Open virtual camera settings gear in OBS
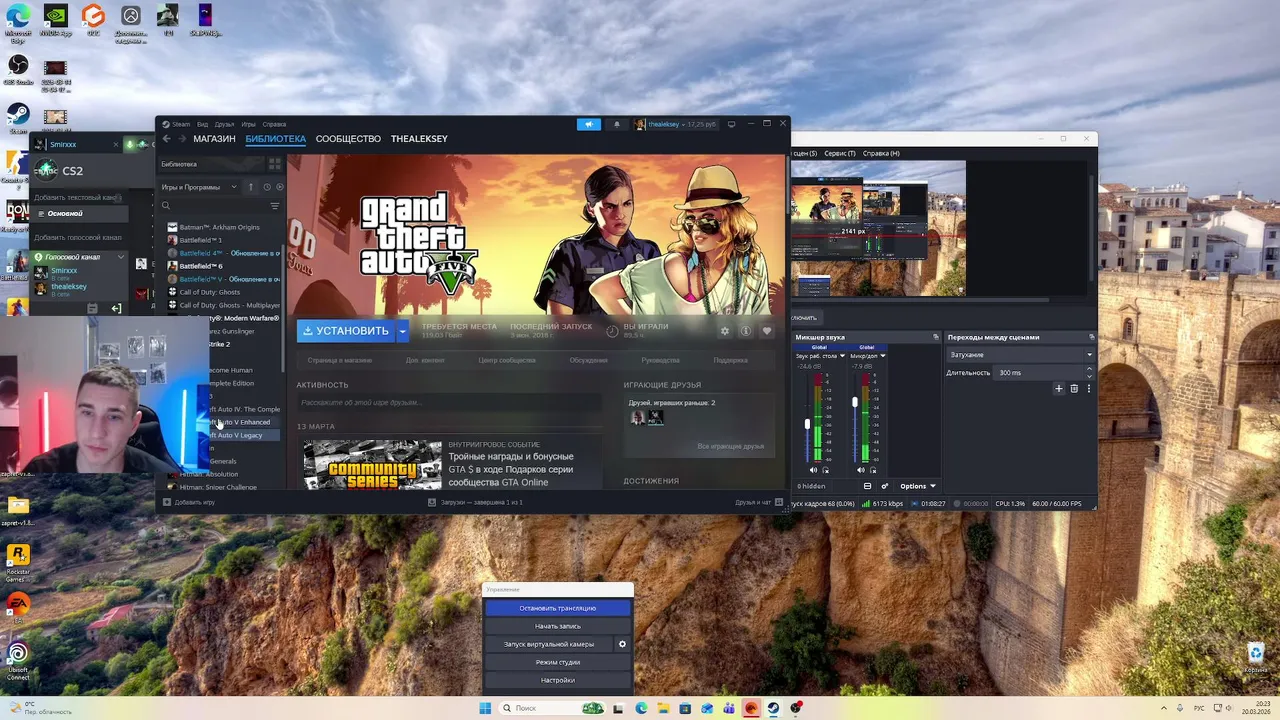1280x720 pixels. click(x=622, y=644)
